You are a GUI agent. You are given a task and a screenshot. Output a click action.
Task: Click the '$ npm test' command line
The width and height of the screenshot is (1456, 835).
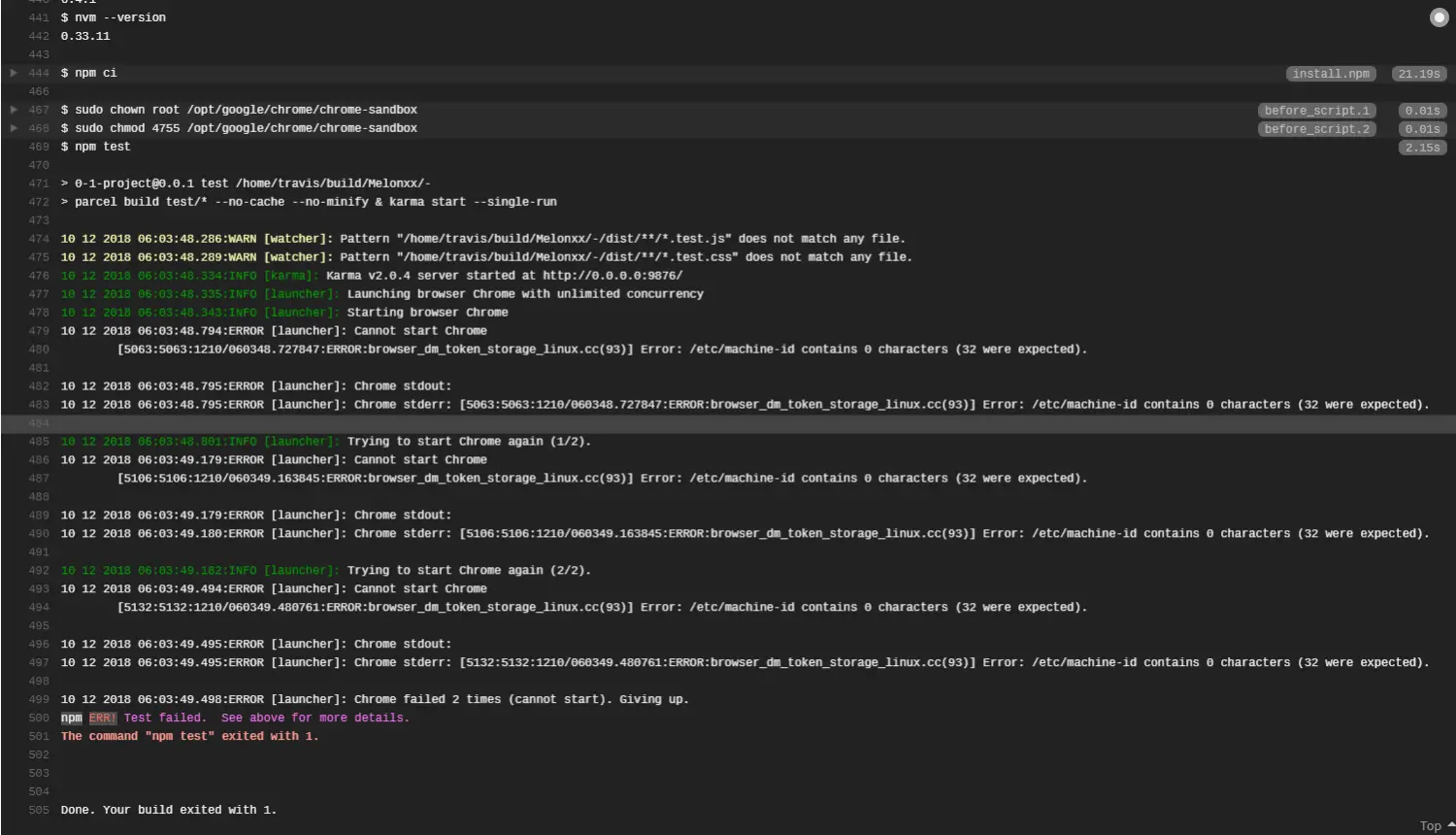[95, 147]
